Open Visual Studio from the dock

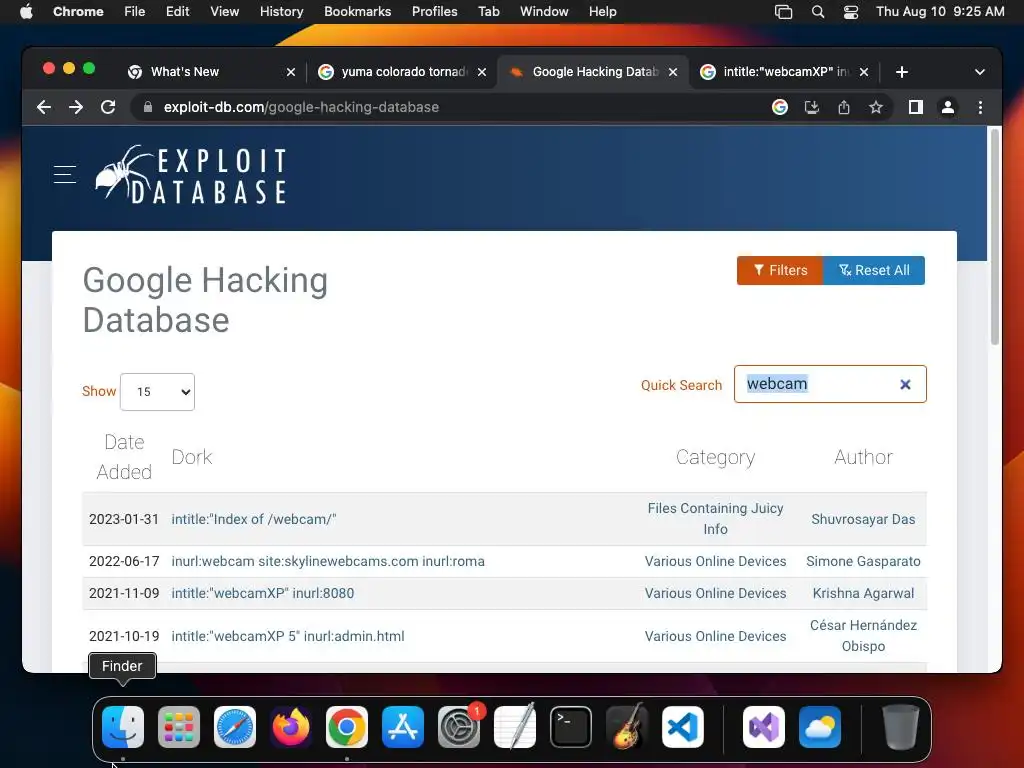pyautogui.click(x=764, y=727)
